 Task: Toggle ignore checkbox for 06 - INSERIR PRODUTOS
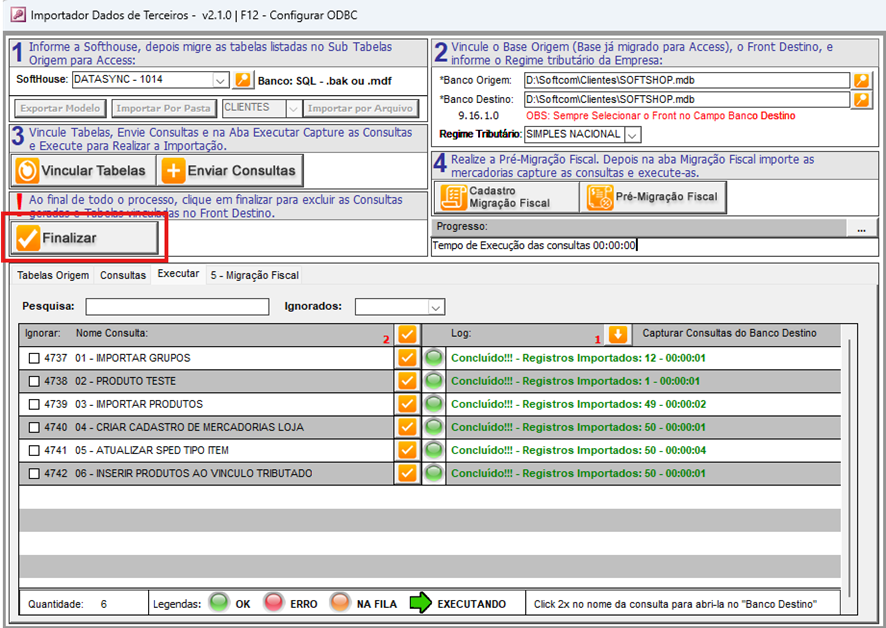click(35, 473)
